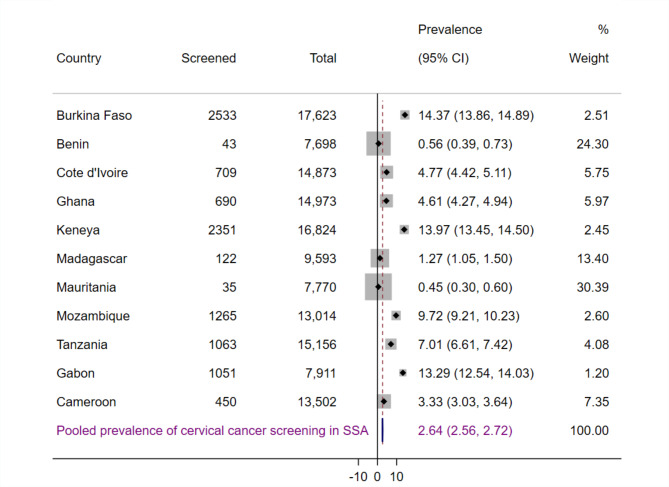669x487 pixels.
Task: Click the -10 axis tick label
Action: 358,476
